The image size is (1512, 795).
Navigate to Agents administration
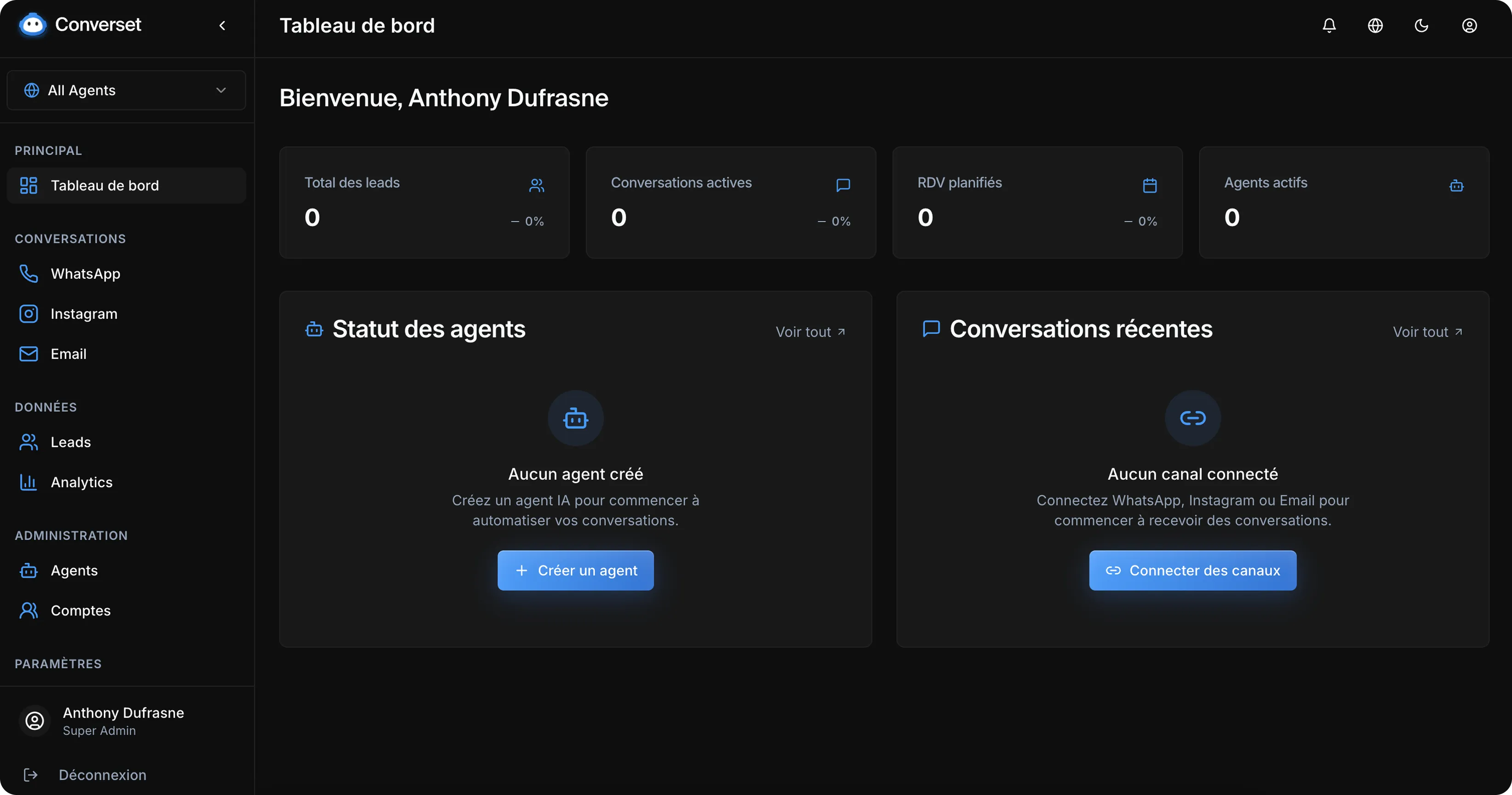74,570
